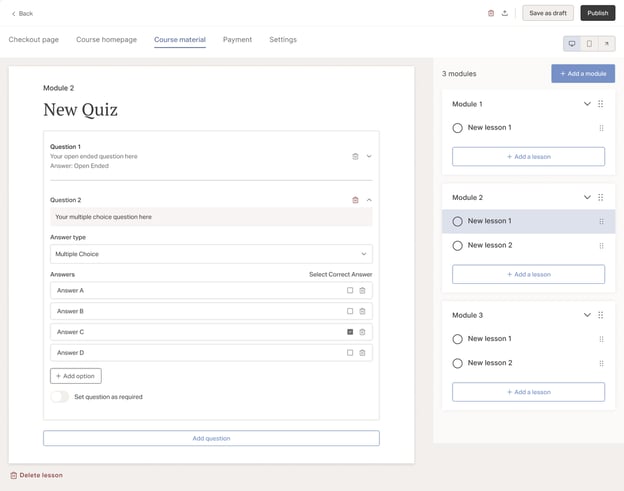Click drag handle of Module 3 New lesson 2
This screenshot has width=624, height=491.
601,363
